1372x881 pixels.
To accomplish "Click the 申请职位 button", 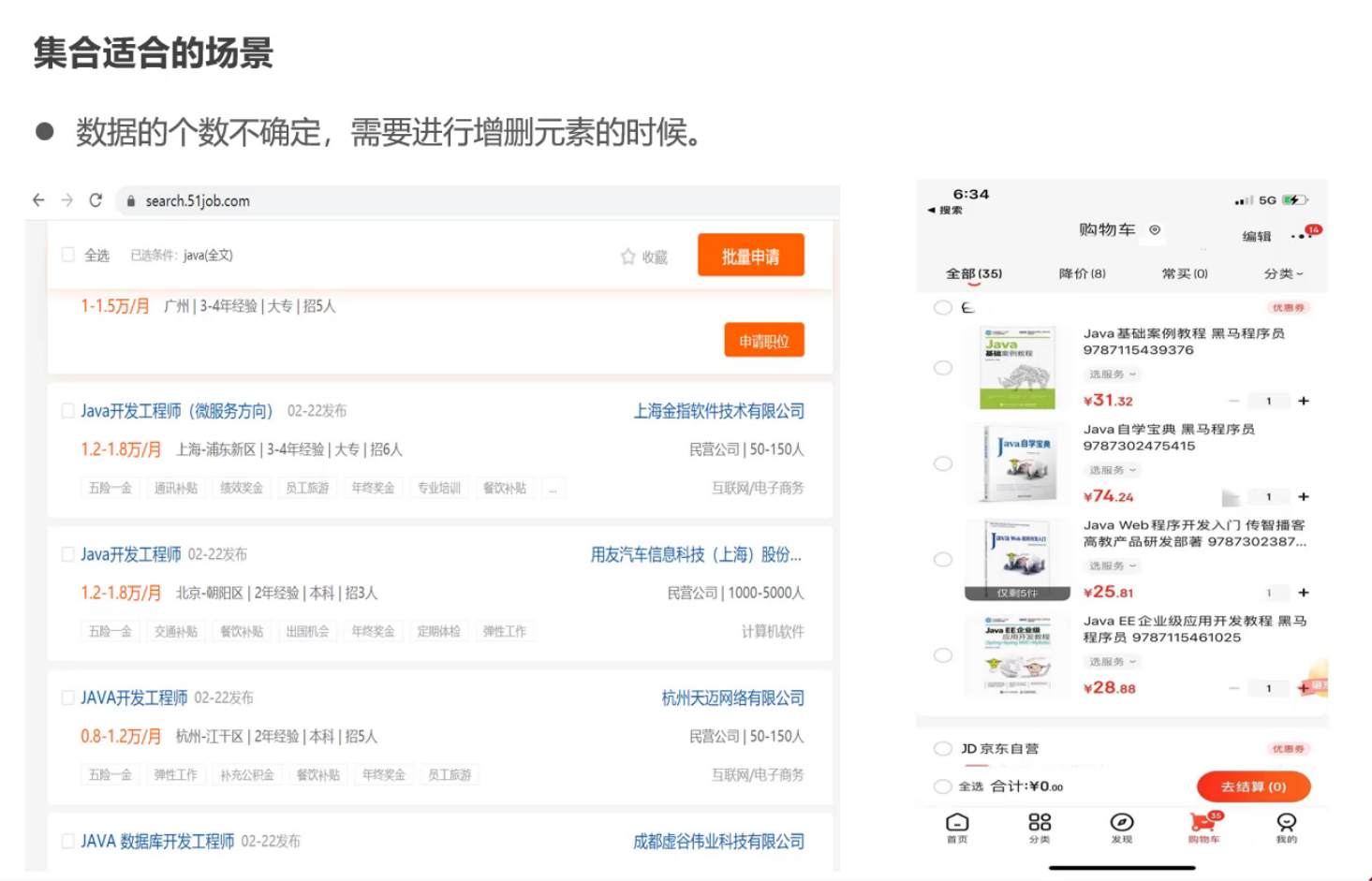I will coord(764,341).
